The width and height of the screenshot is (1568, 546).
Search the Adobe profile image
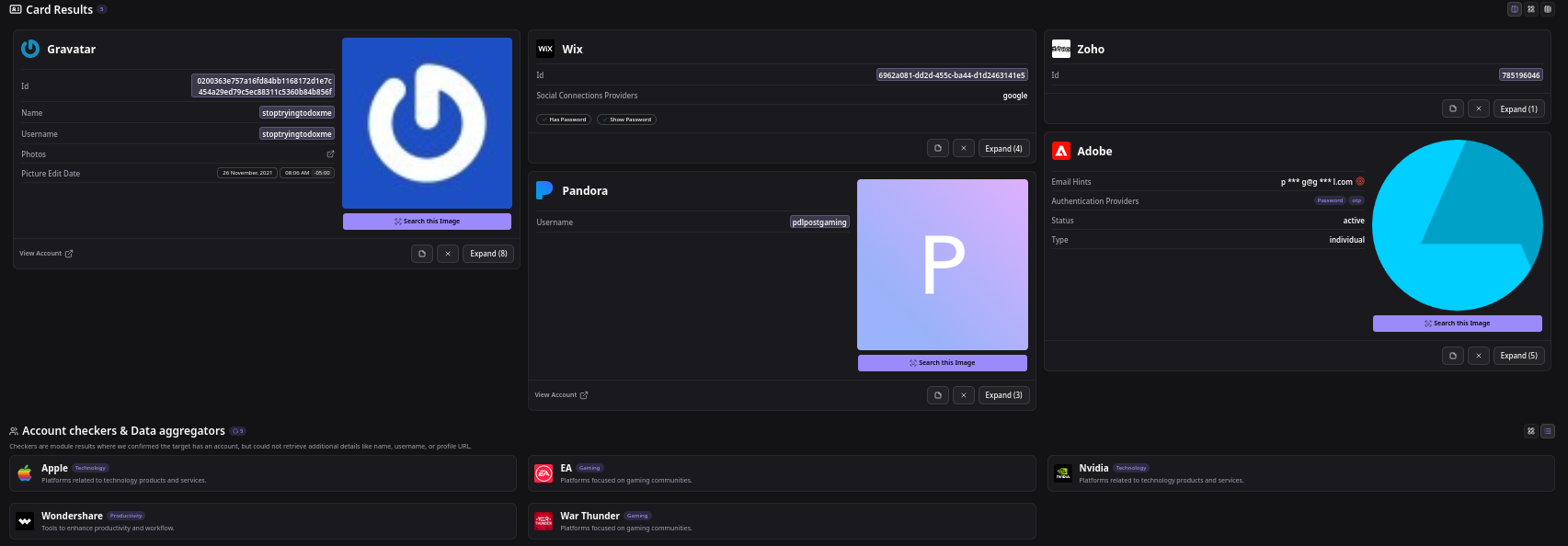(x=1458, y=324)
